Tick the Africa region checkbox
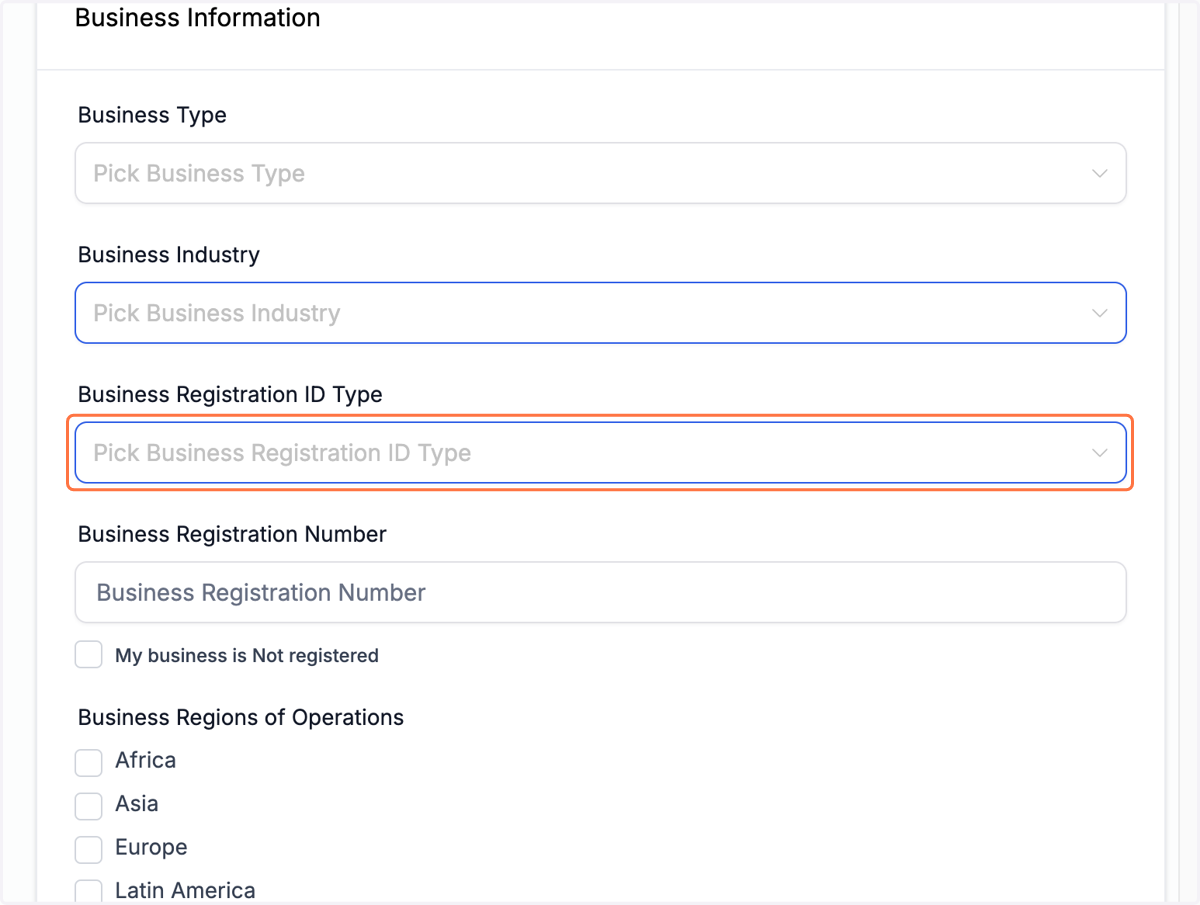The height and width of the screenshot is (905, 1200). point(89,762)
